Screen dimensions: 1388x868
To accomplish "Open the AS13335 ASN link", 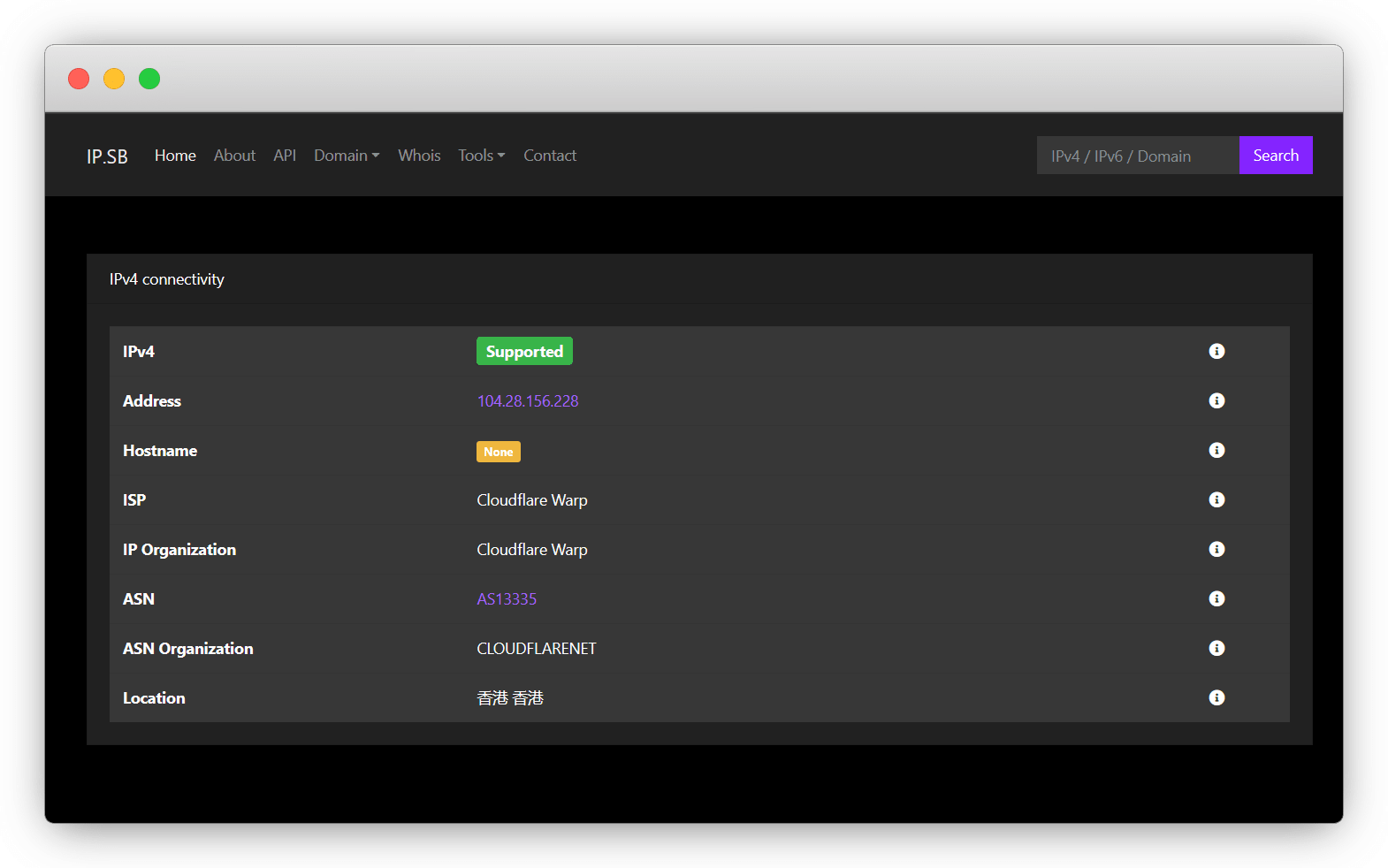I will 507,599.
